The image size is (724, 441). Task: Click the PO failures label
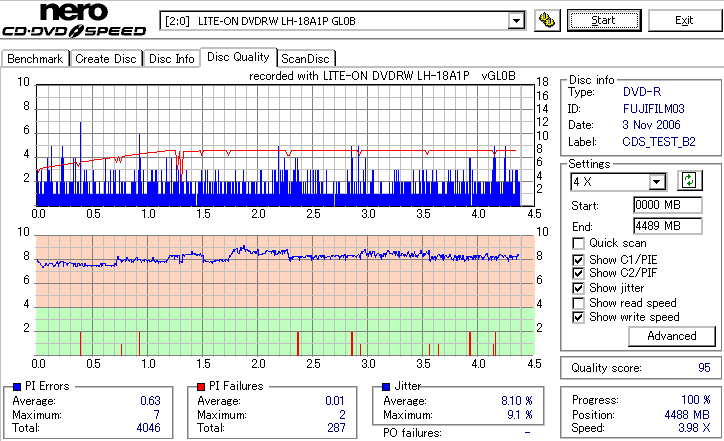coord(412,433)
